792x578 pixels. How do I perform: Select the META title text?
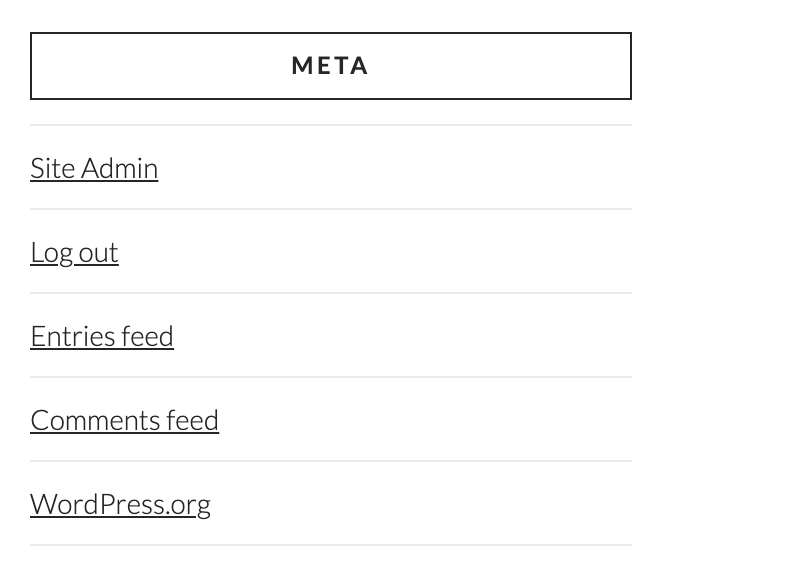(330, 66)
